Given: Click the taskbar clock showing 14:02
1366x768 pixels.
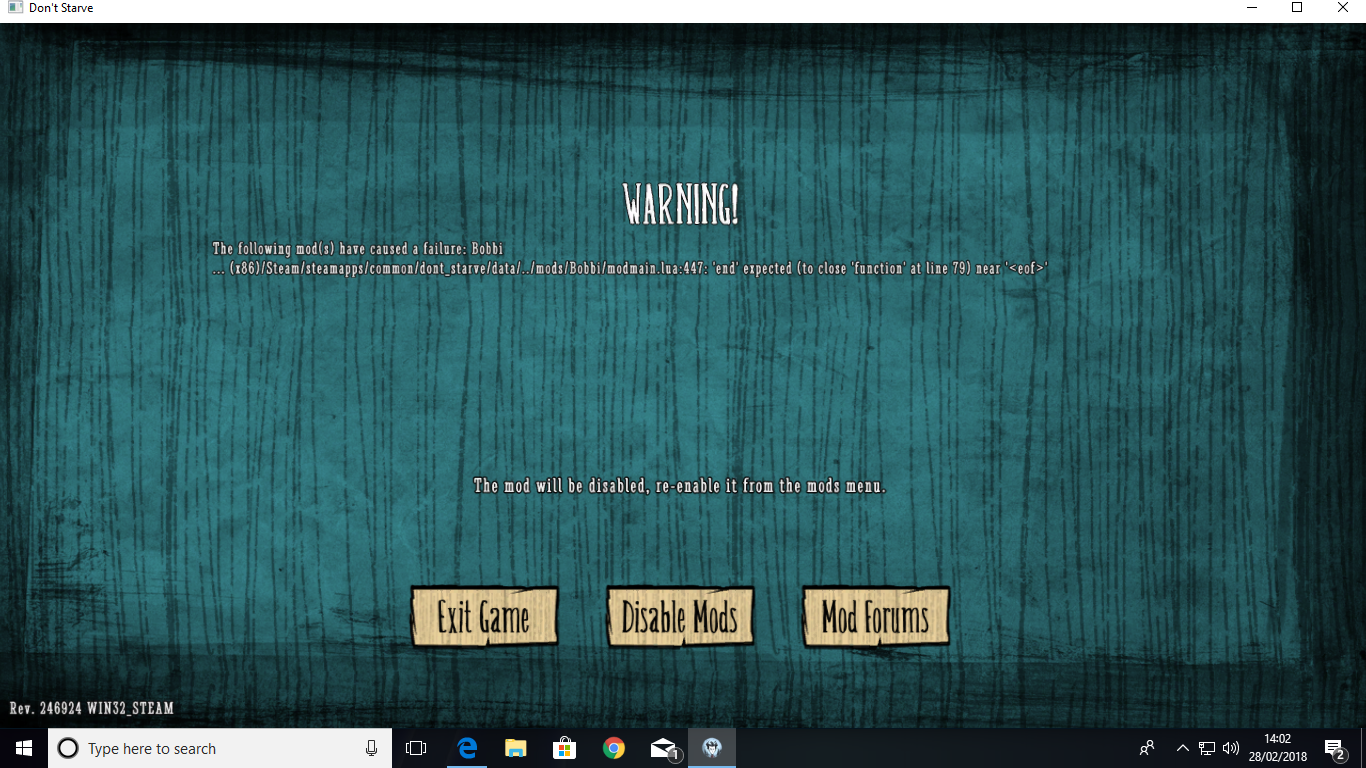Looking at the screenshot, I should pyautogui.click(x=1277, y=748).
